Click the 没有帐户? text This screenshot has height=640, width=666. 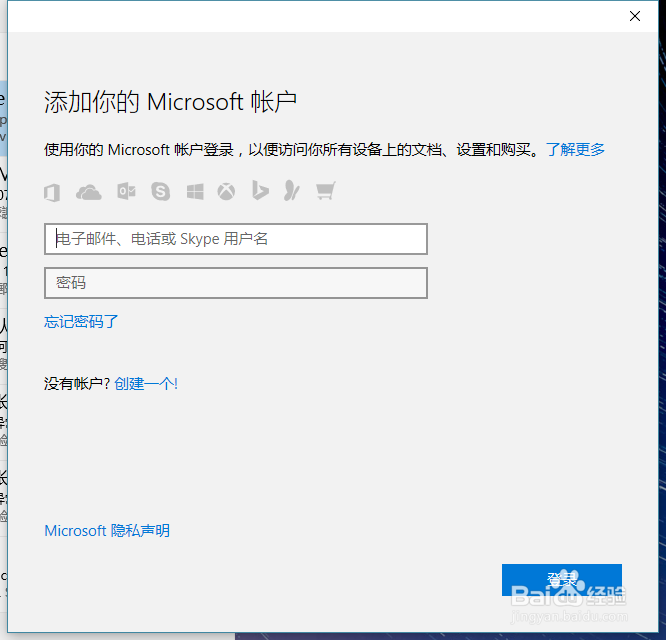[77, 383]
